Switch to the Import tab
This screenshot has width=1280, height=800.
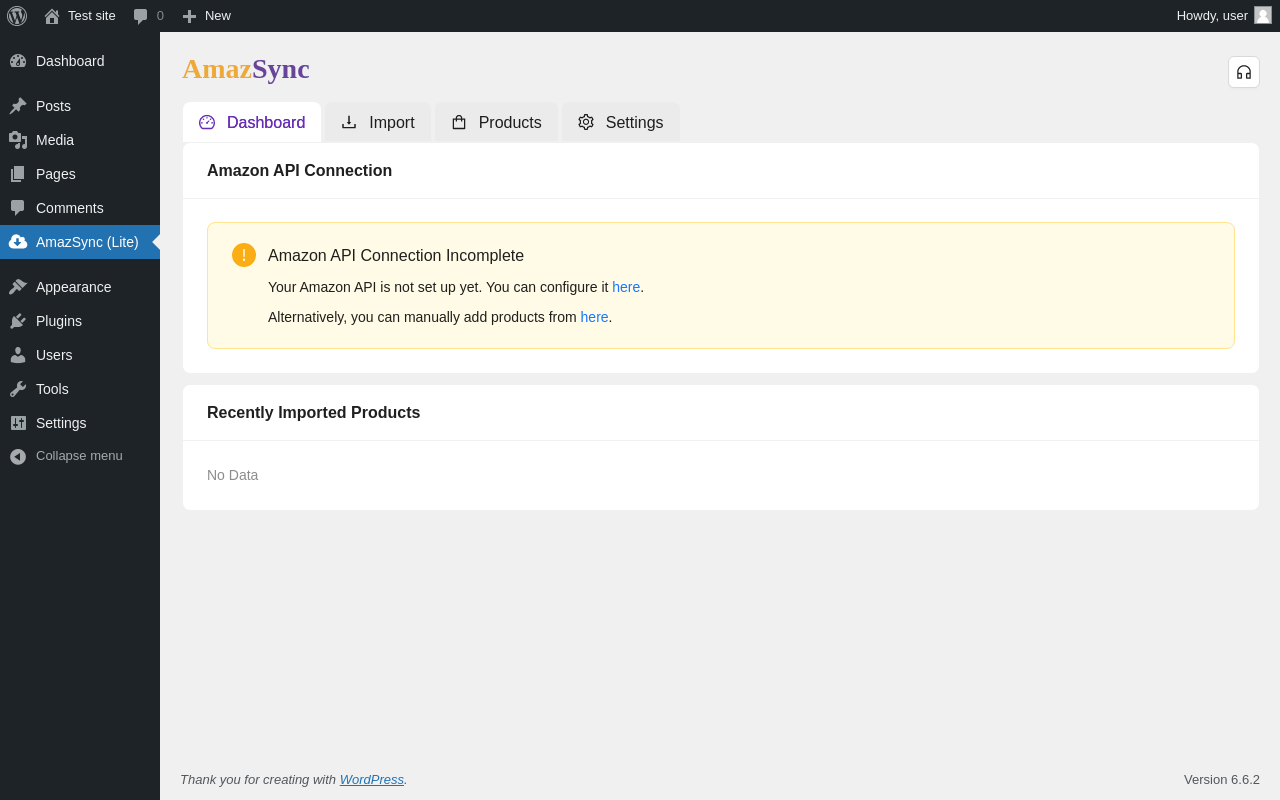[378, 122]
